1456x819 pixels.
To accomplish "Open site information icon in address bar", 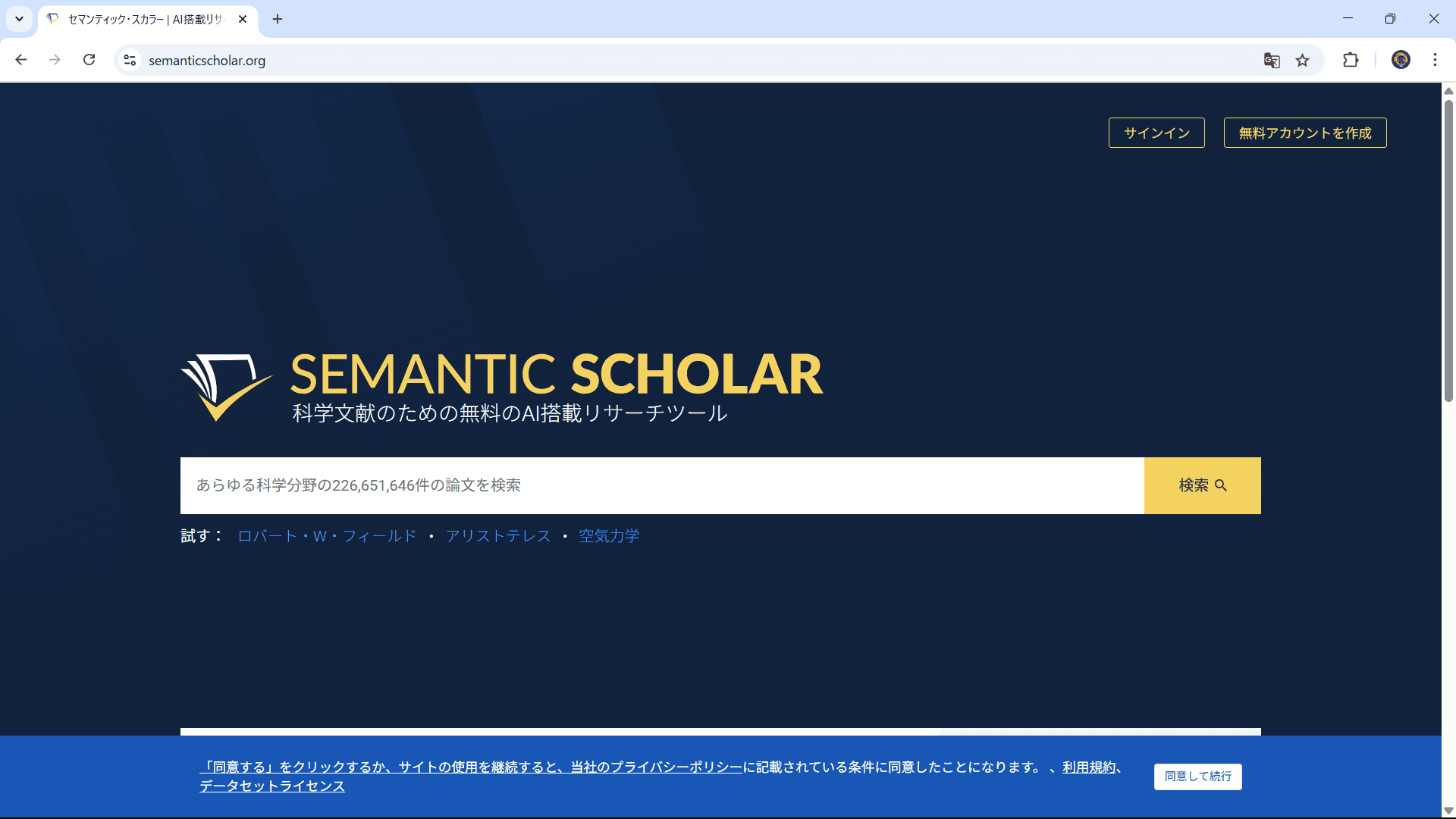I will click(130, 60).
